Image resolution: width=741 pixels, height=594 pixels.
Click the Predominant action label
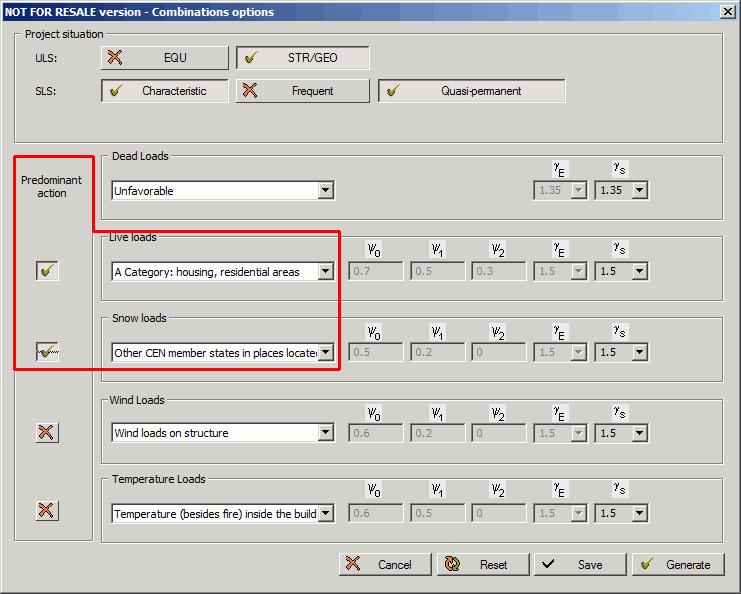(52, 187)
